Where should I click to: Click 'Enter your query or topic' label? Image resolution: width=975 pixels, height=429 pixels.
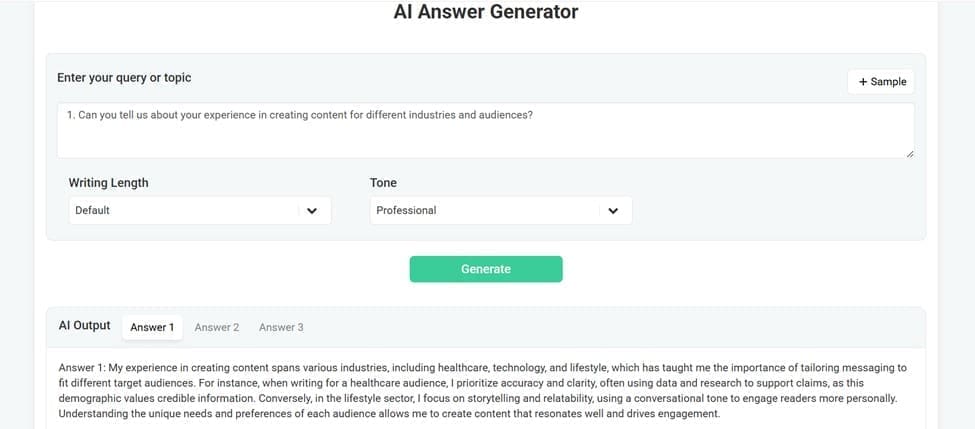tap(124, 78)
